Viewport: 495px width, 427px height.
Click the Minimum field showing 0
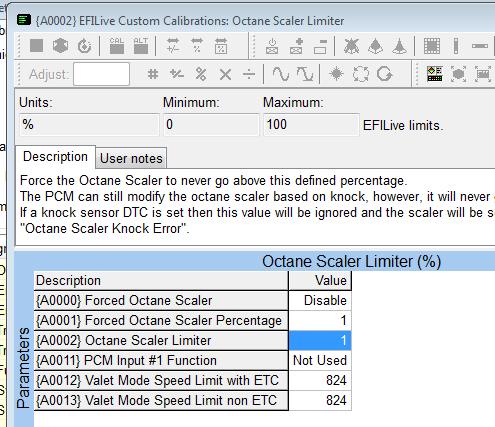coord(211,125)
